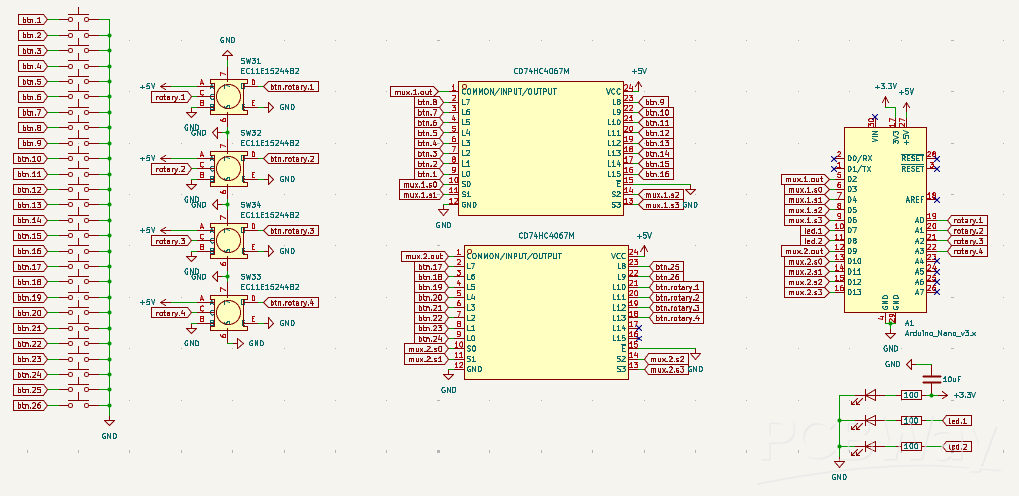Click the LED diode on the led.2 row
Image resolution: width=1019 pixels, height=496 pixels.
pyautogui.click(x=868, y=447)
